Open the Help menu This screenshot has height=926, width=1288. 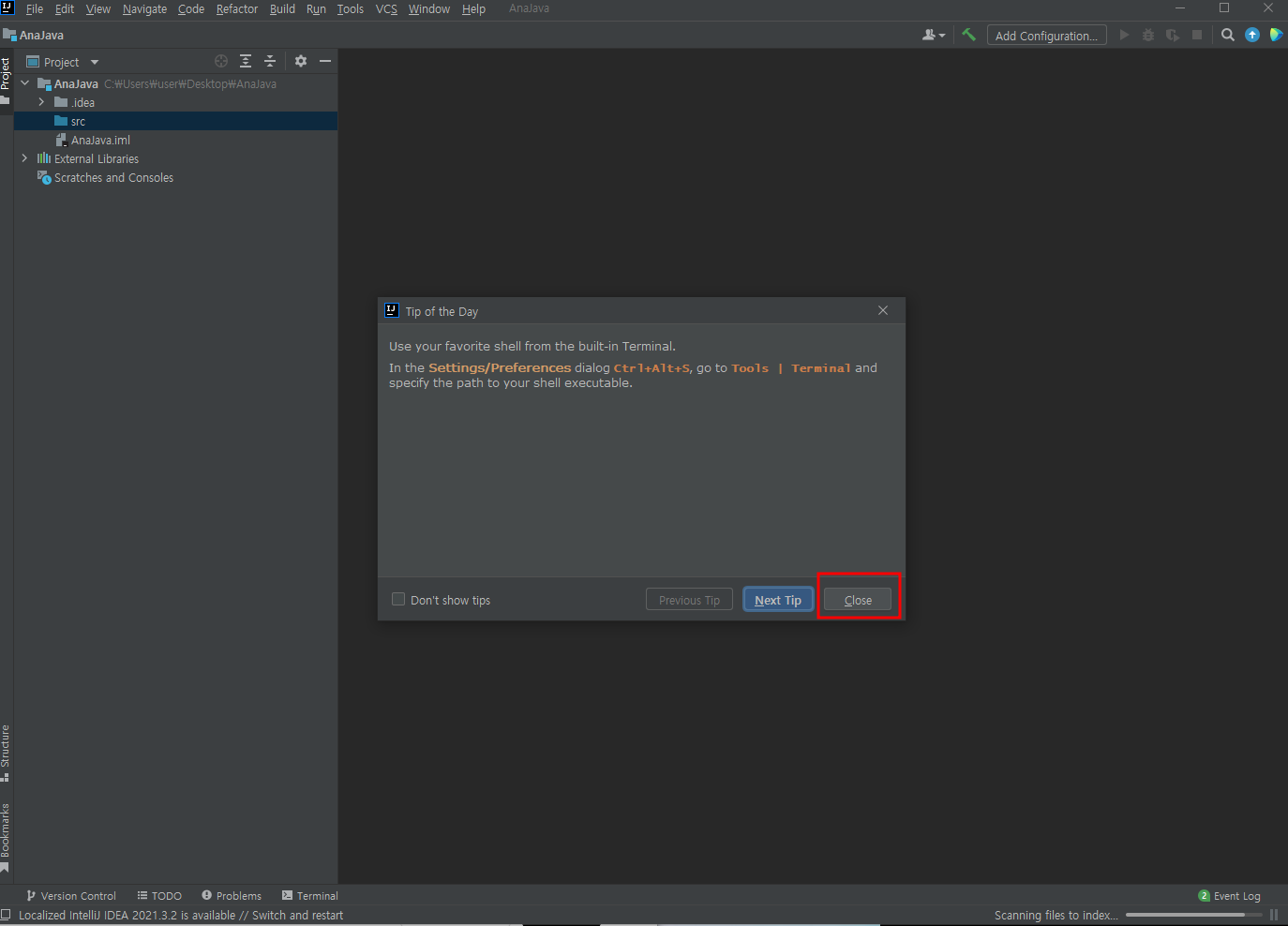coord(473,9)
